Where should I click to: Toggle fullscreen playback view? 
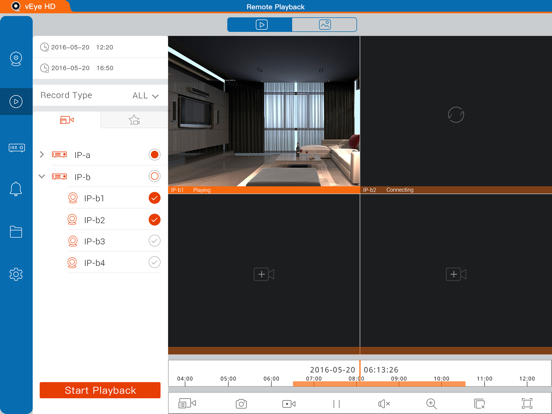(527, 403)
